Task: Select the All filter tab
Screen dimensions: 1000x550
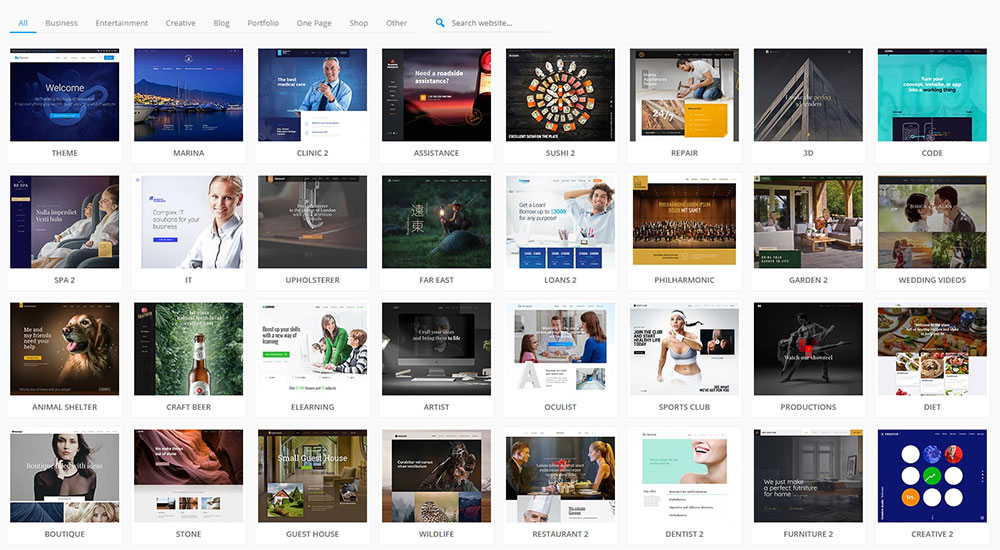Action: point(23,23)
